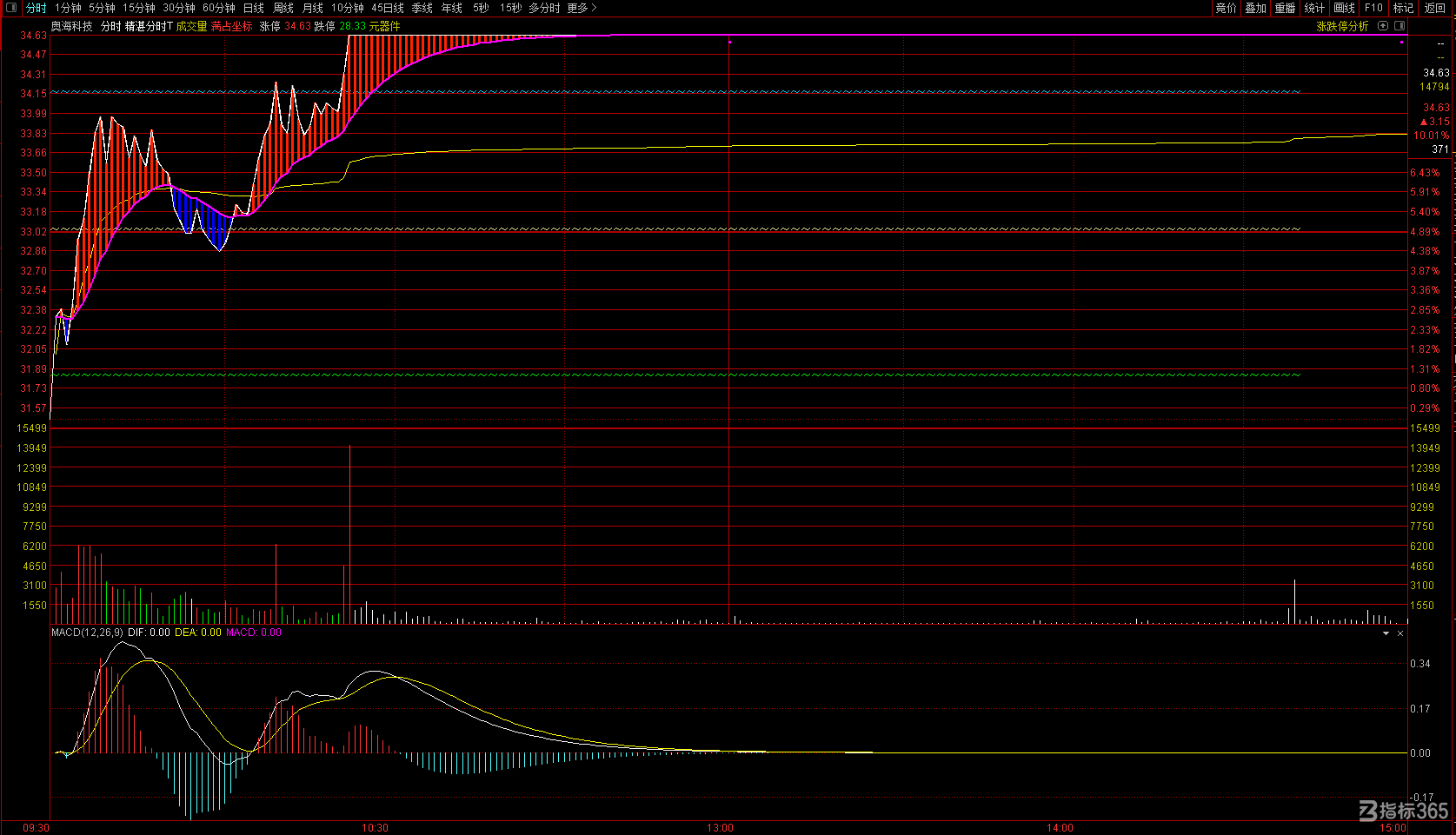Click the 6.43% right axis label
The width and height of the screenshot is (1456, 835).
coord(1425,173)
